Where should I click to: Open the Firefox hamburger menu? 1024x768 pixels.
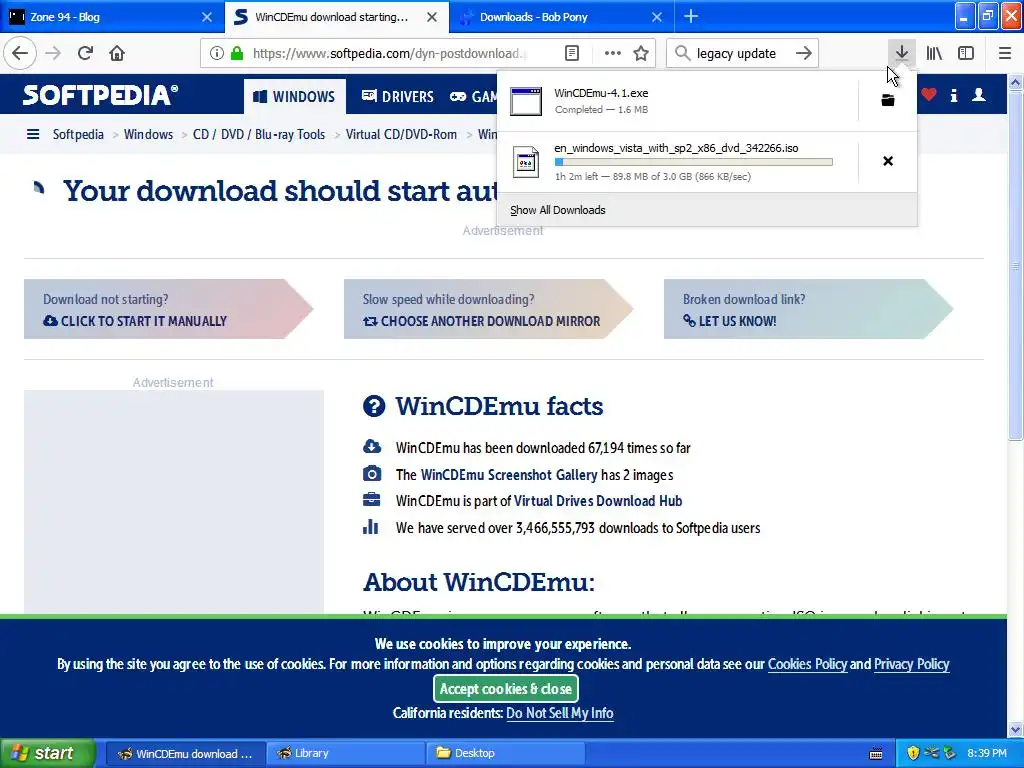(1005, 53)
